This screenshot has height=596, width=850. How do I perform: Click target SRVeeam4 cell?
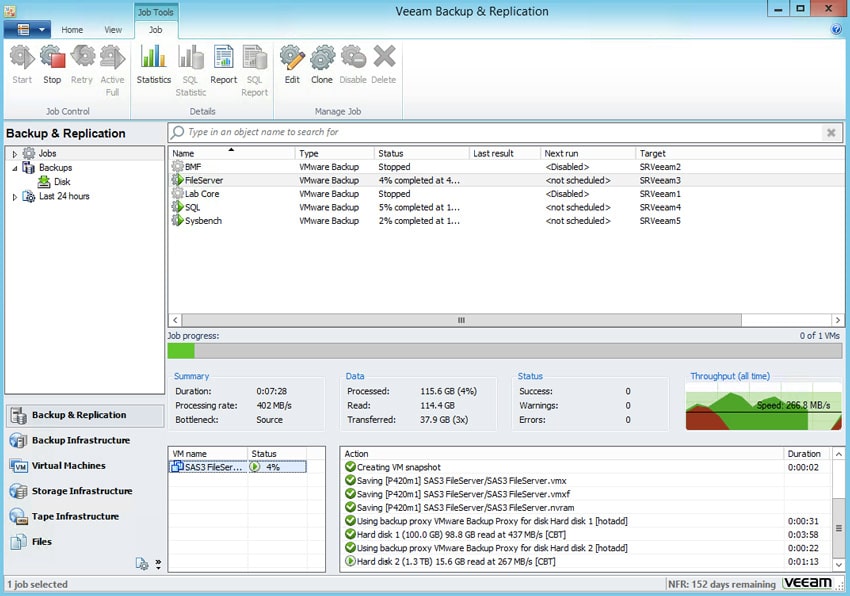[660, 207]
